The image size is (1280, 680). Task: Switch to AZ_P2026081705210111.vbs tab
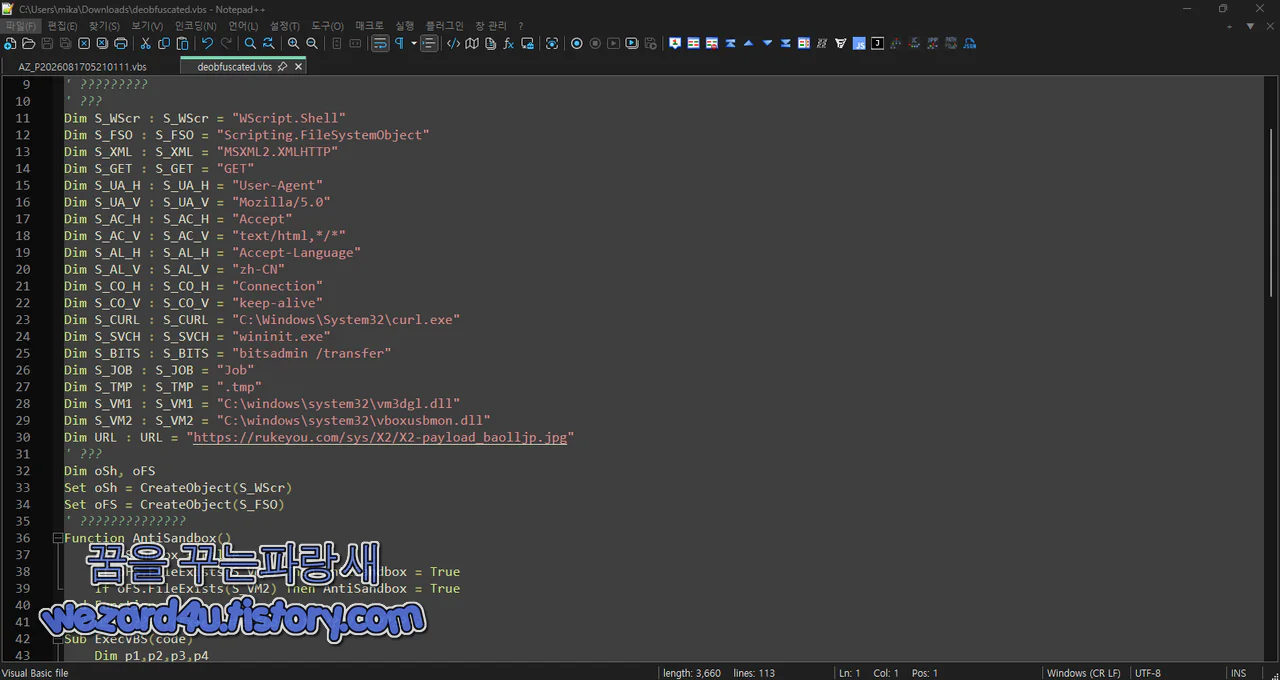[82, 66]
